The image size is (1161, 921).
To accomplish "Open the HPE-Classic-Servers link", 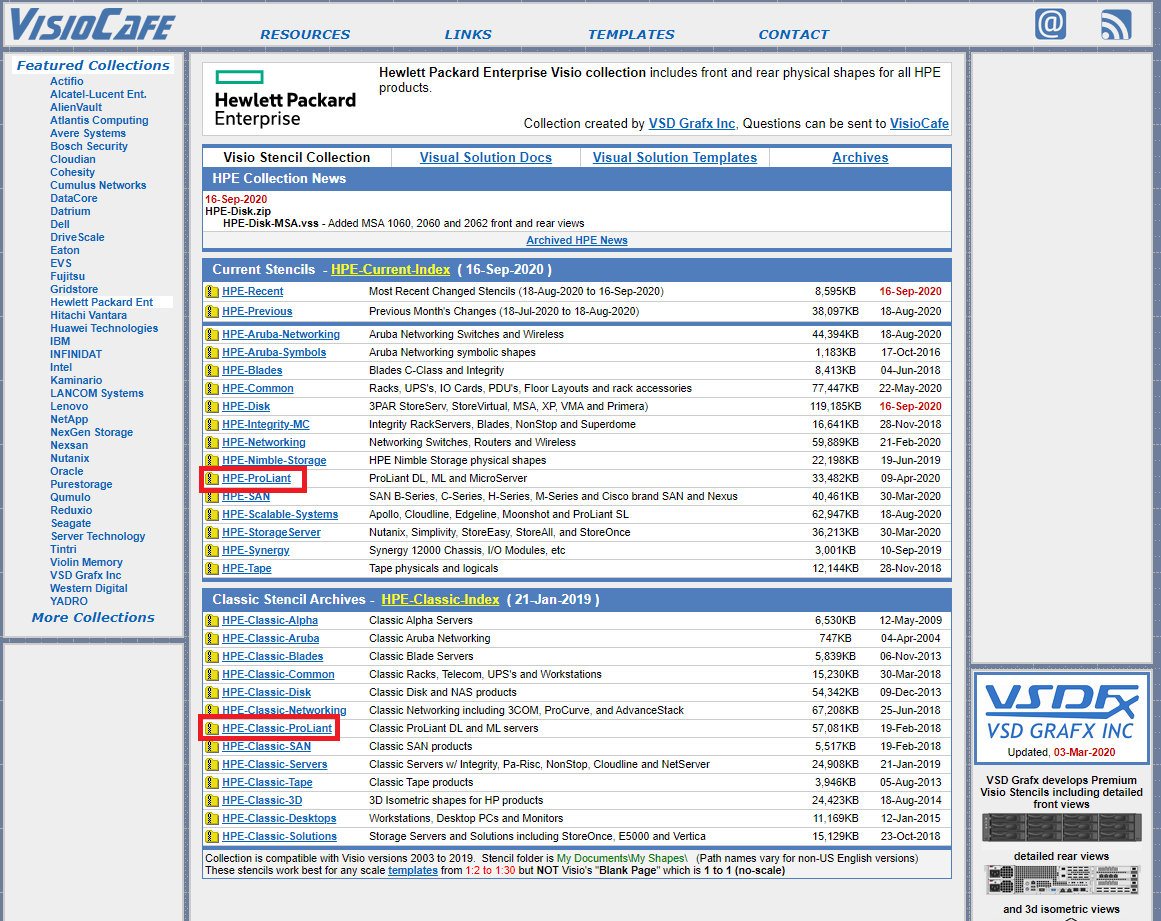I will 275,765.
